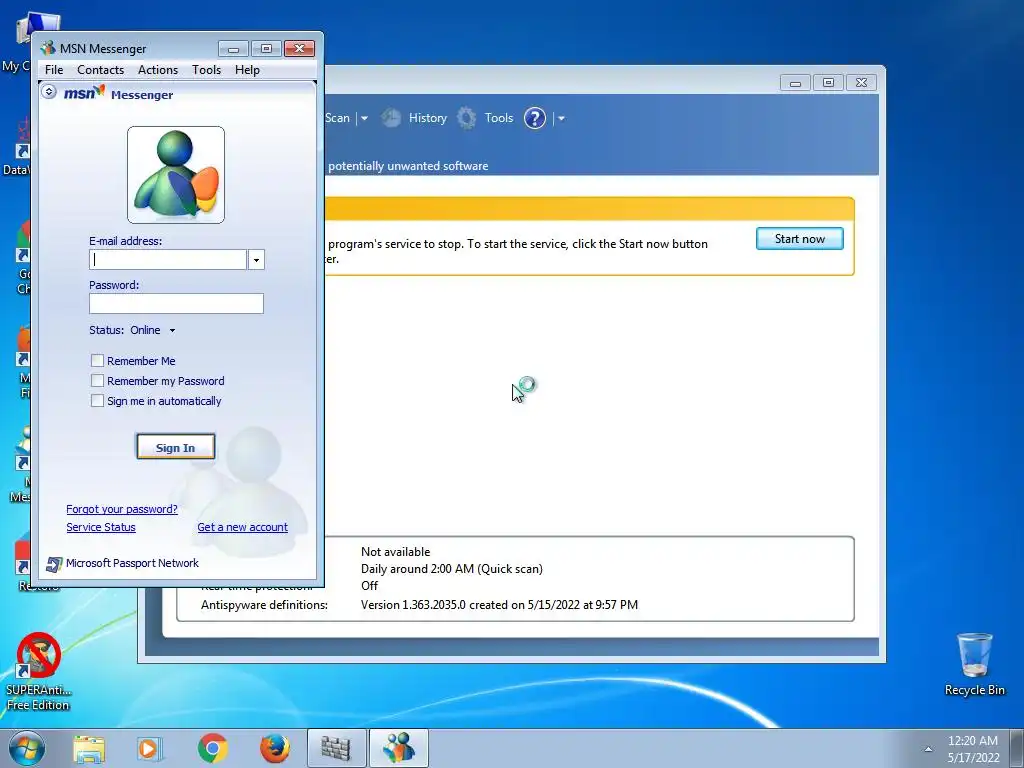Open the History clock icon in Defender

click(391, 118)
